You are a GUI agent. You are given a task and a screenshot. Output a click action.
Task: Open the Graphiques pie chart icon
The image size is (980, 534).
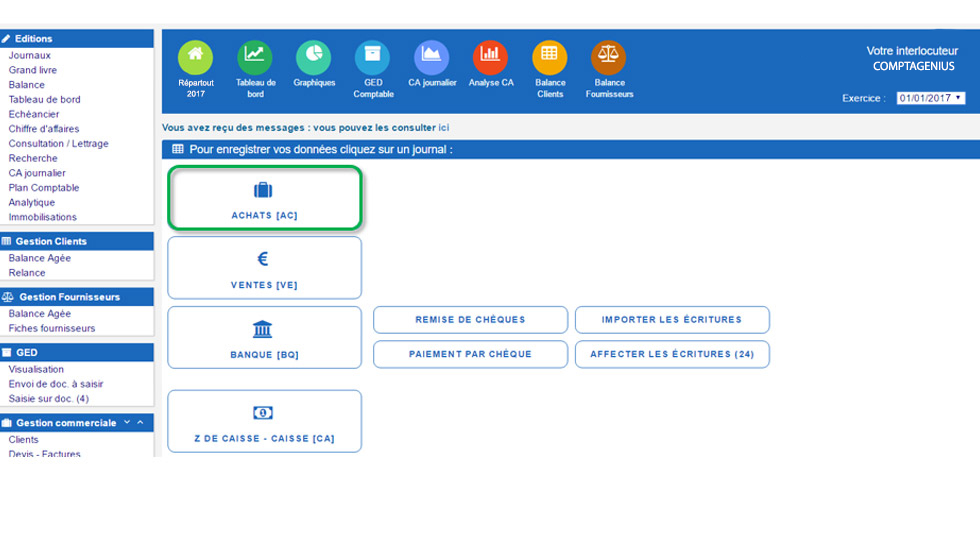pos(314,57)
